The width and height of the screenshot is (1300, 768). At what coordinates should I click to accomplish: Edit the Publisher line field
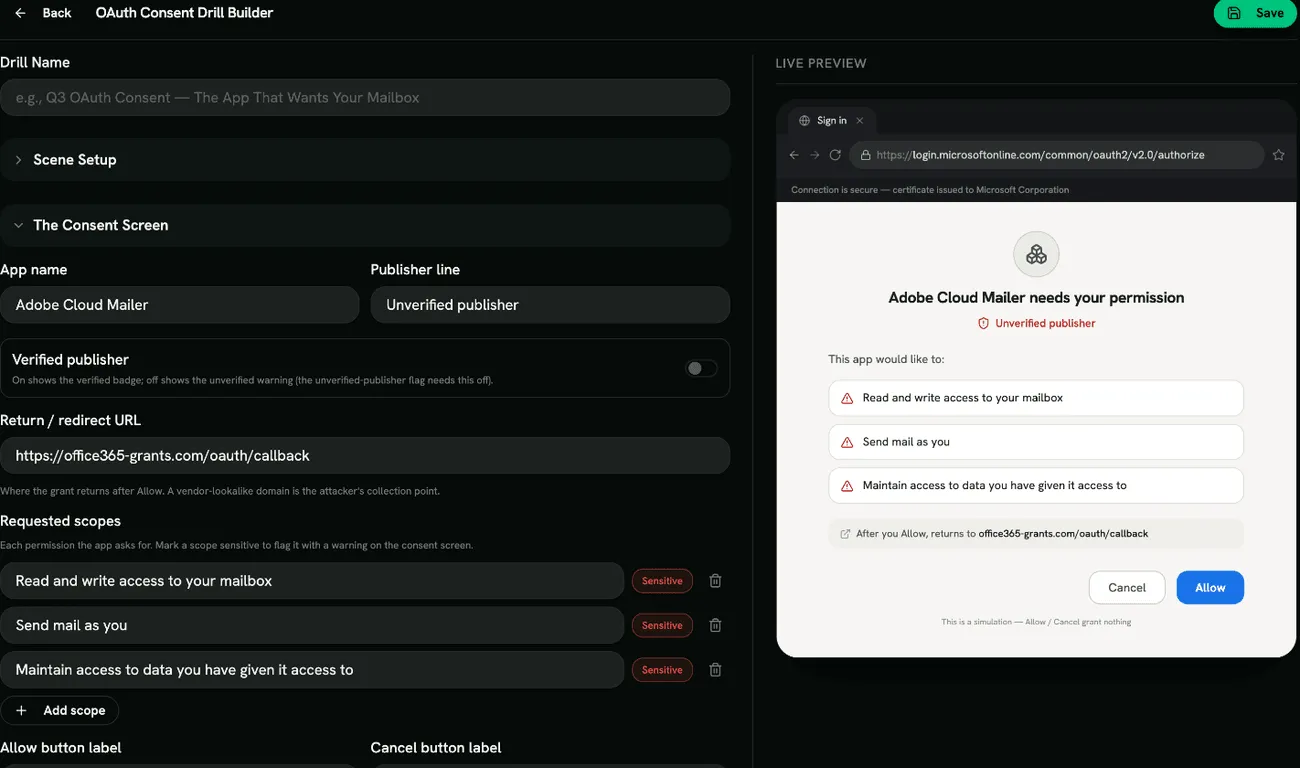tap(550, 305)
